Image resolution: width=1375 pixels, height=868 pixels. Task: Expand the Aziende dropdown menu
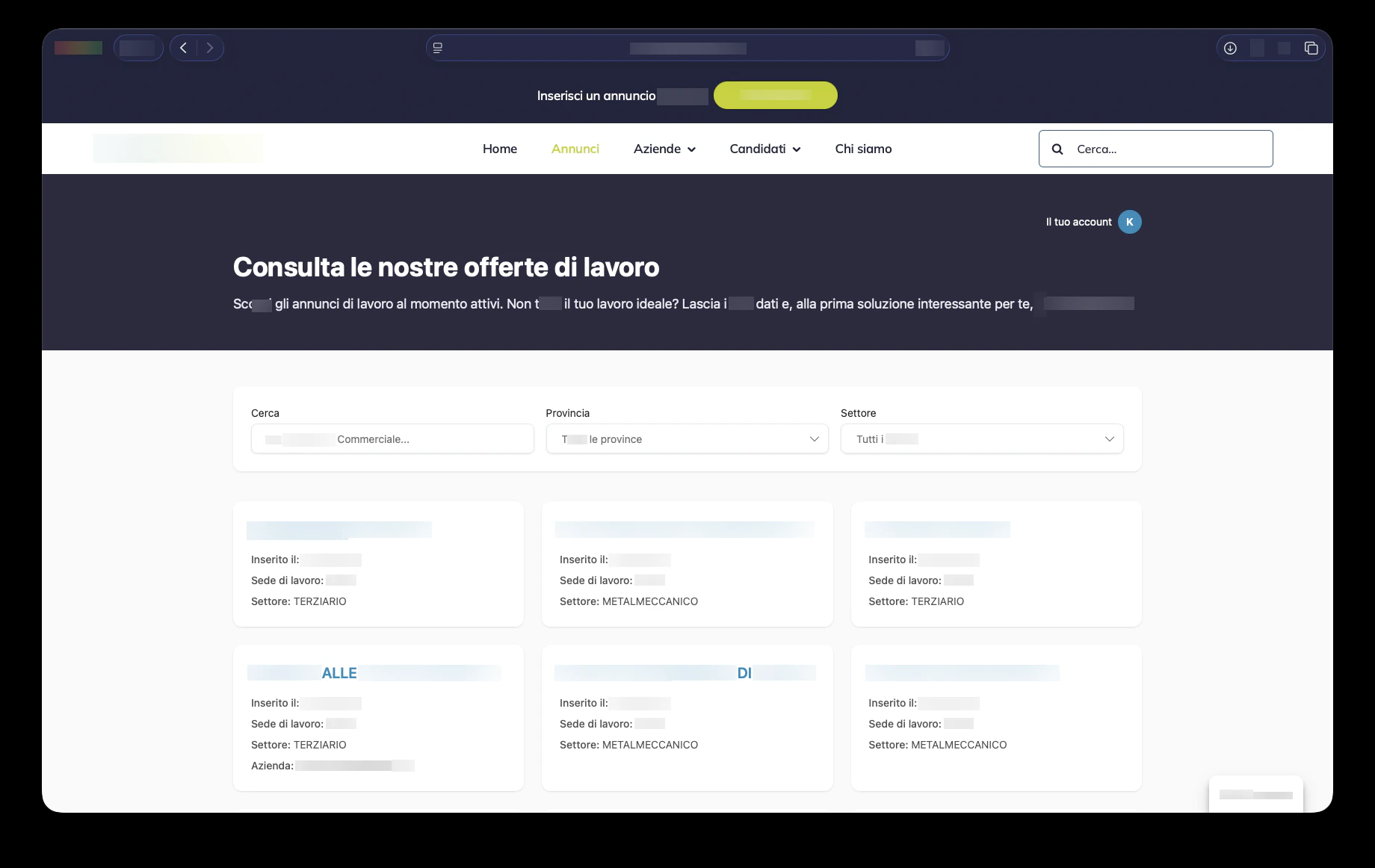click(664, 149)
